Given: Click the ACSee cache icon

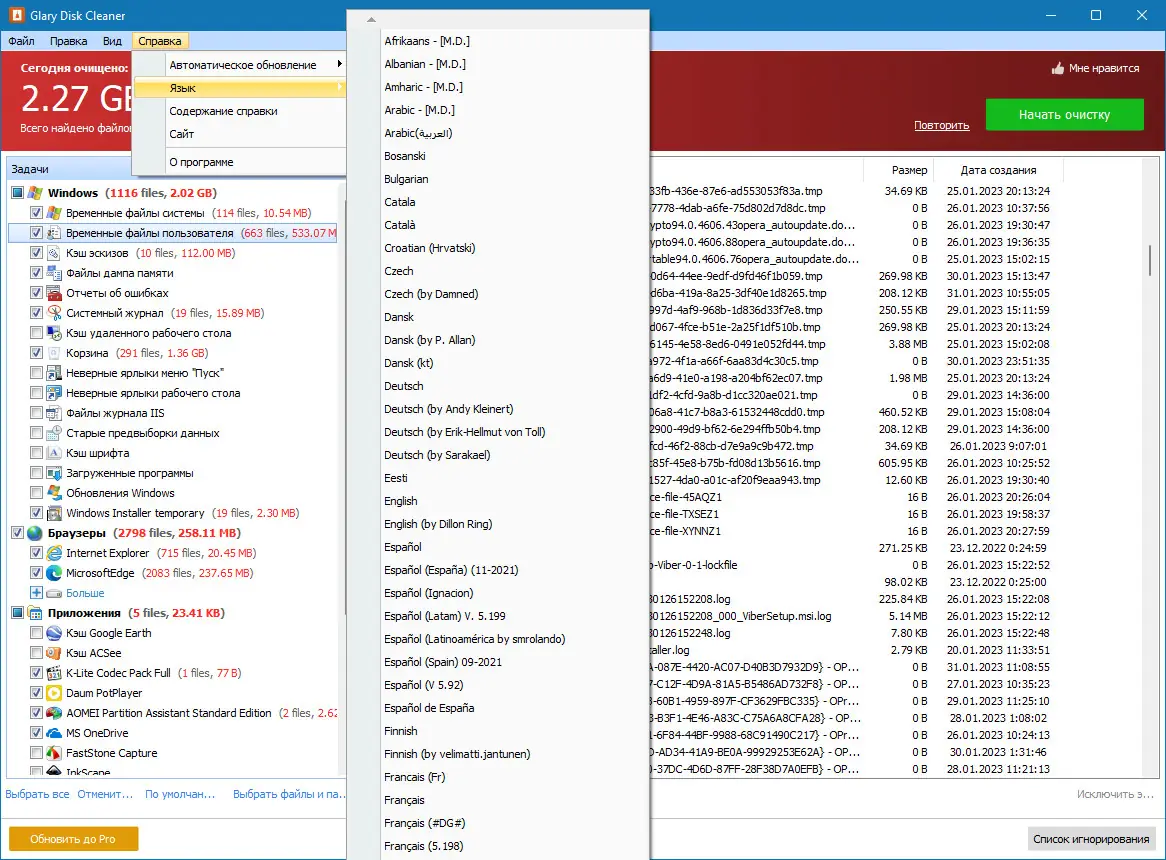Looking at the screenshot, I should pyautogui.click(x=54, y=653).
